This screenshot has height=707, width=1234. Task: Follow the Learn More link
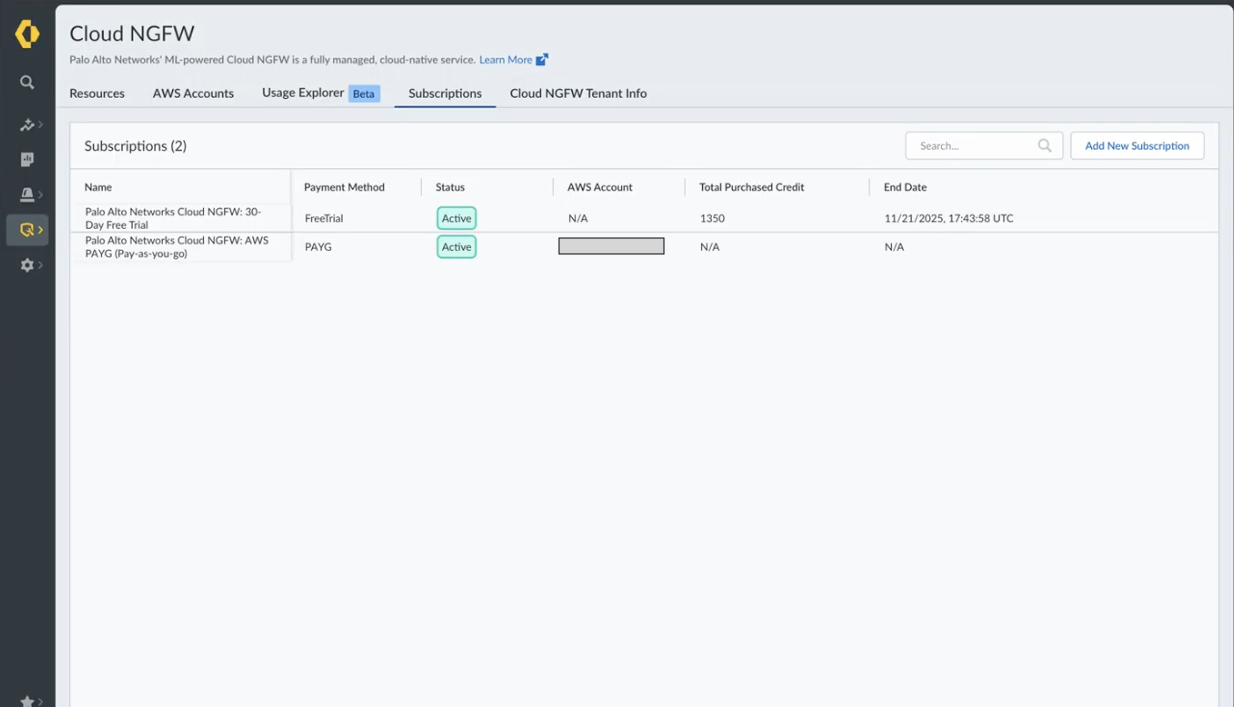point(505,60)
